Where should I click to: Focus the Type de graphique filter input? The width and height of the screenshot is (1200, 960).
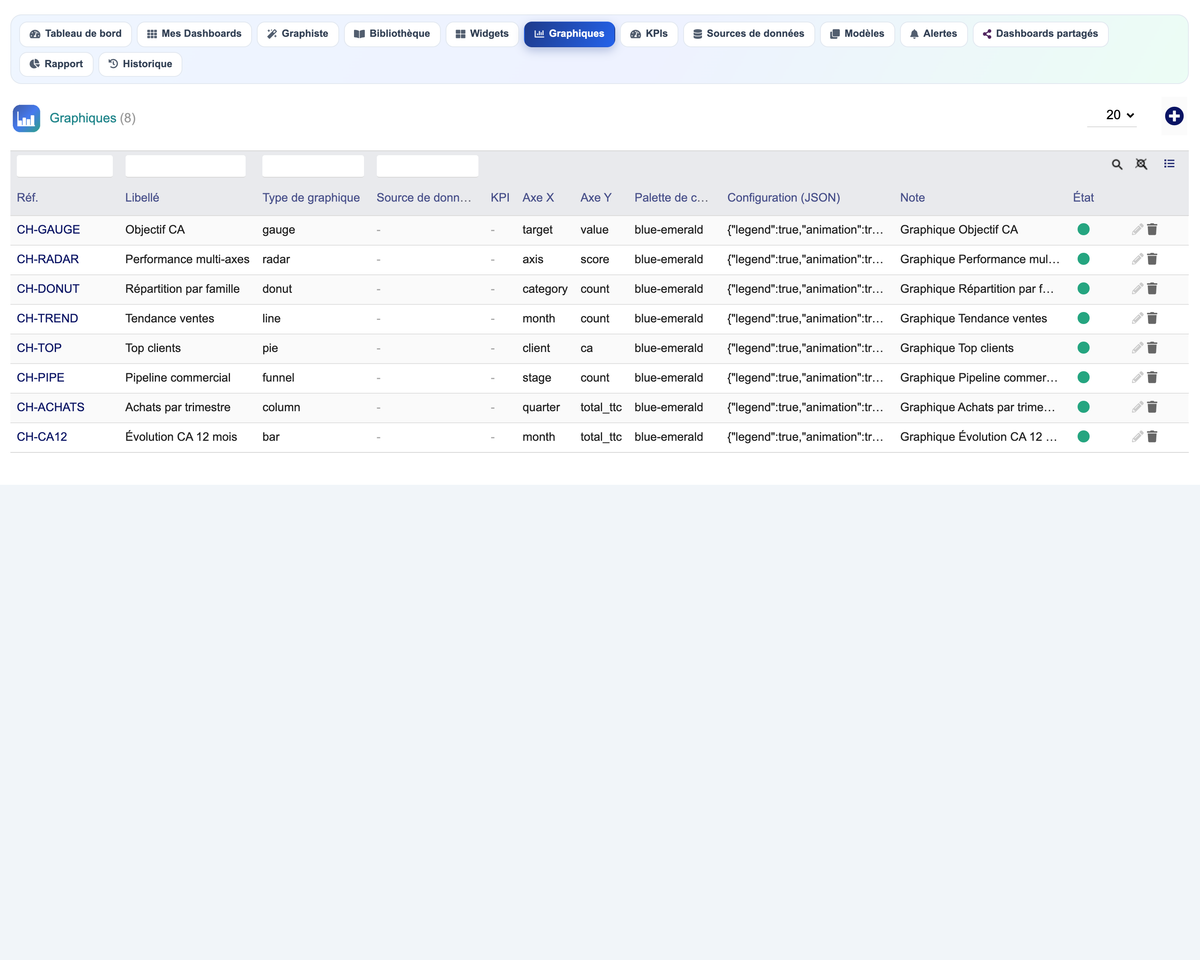(x=313, y=166)
